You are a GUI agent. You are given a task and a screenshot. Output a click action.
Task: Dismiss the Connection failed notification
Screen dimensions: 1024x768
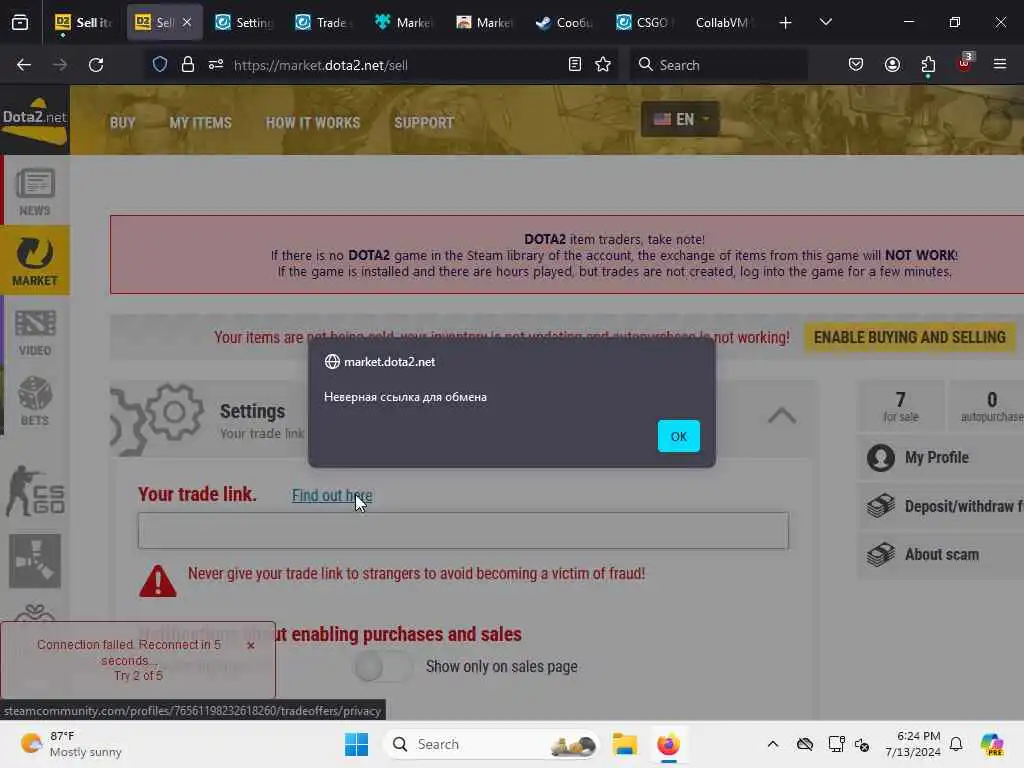point(251,645)
